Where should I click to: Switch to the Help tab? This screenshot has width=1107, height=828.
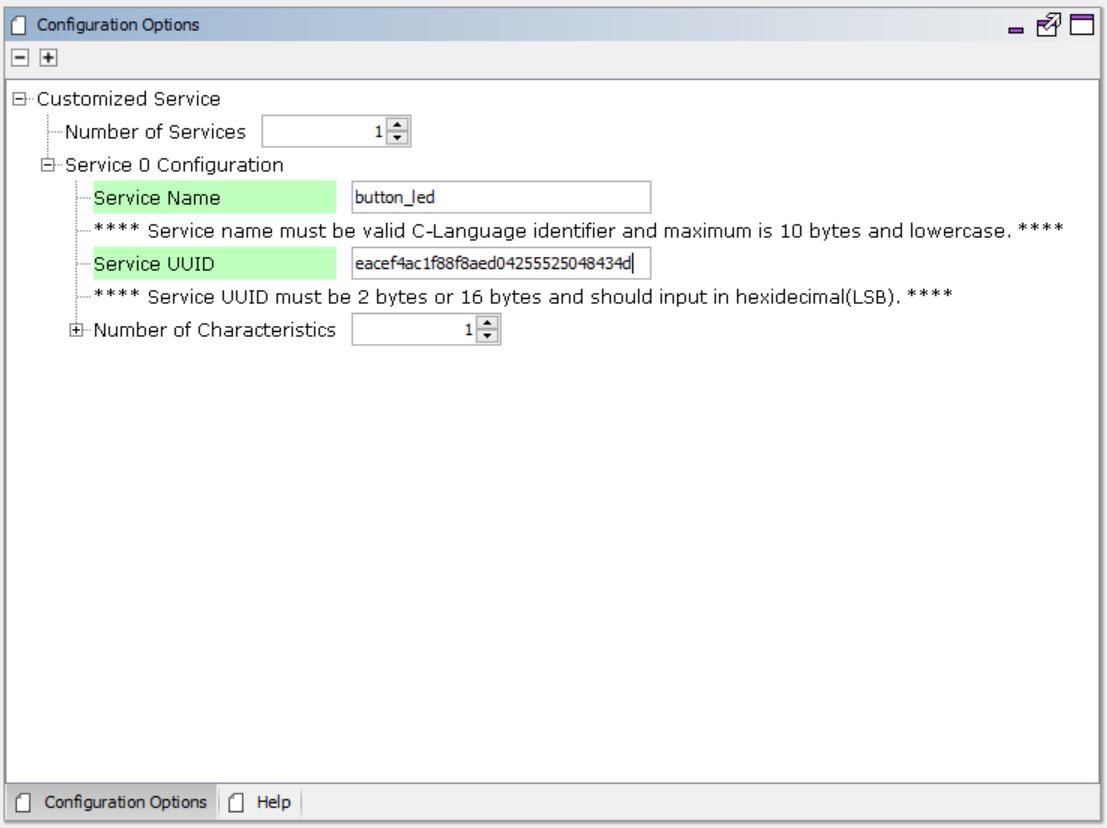click(x=262, y=802)
